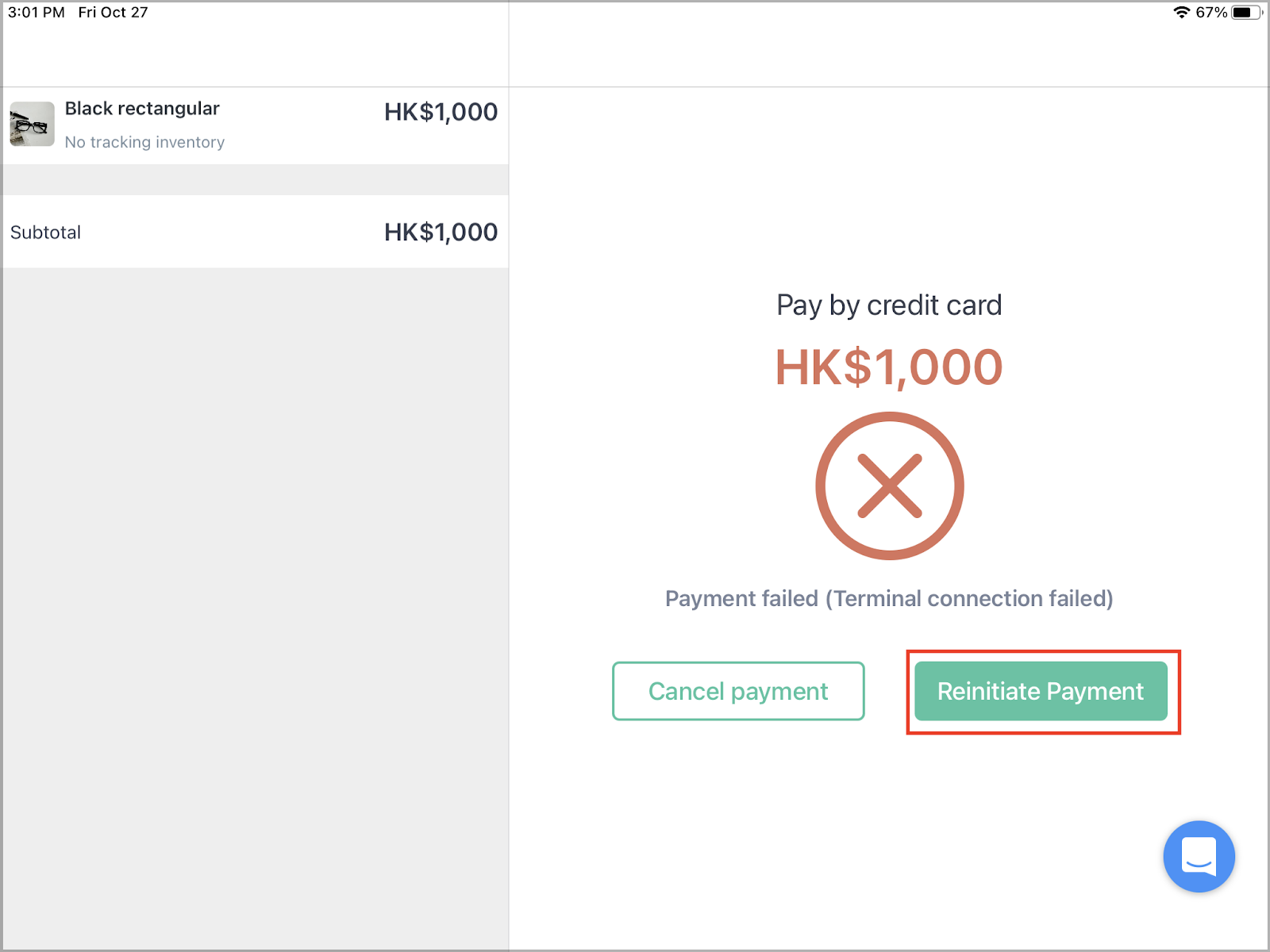The height and width of the screenshot is (952, 1270).
Task: Tap the large red HK$1,000 amount
Action: [x=889, y=367]
